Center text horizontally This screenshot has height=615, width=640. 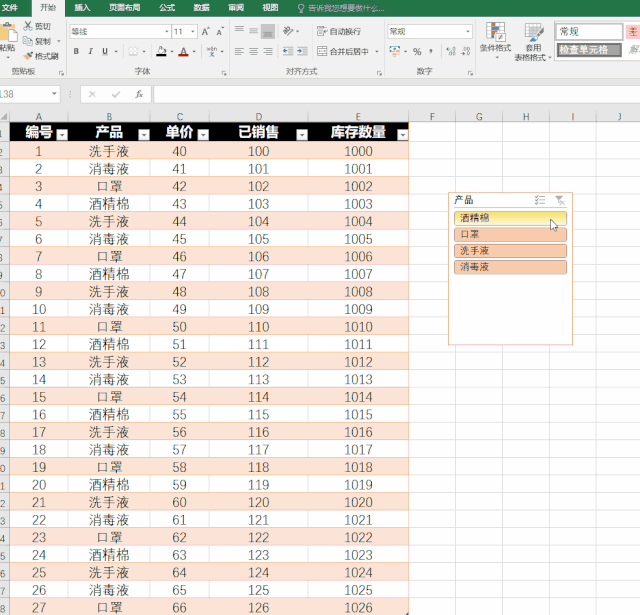(253, 51)
